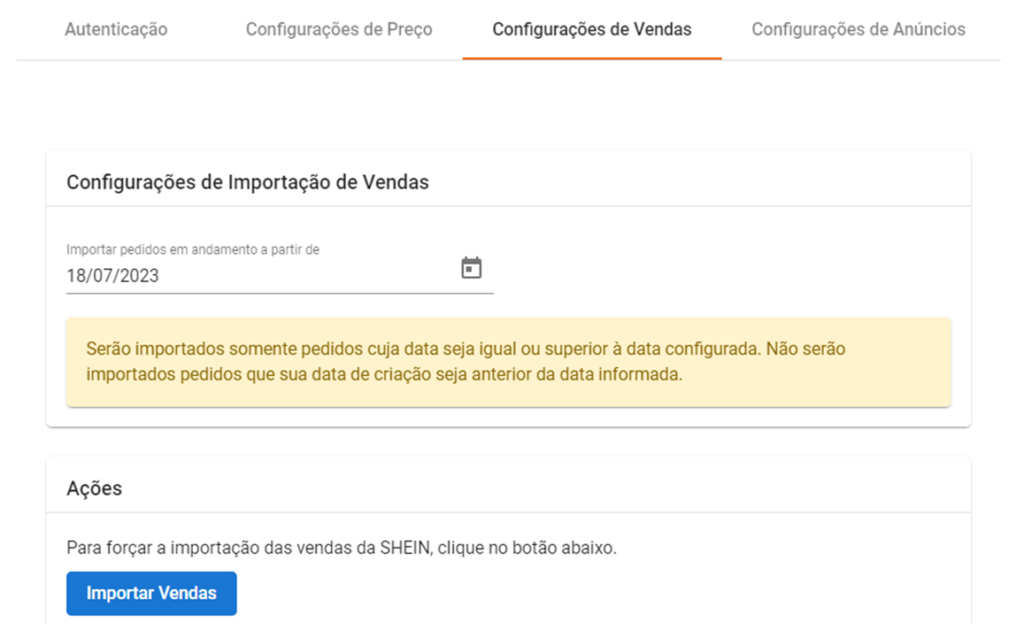Open the calendar date picker icon
1024x629 pixels.
pos(471,268)
